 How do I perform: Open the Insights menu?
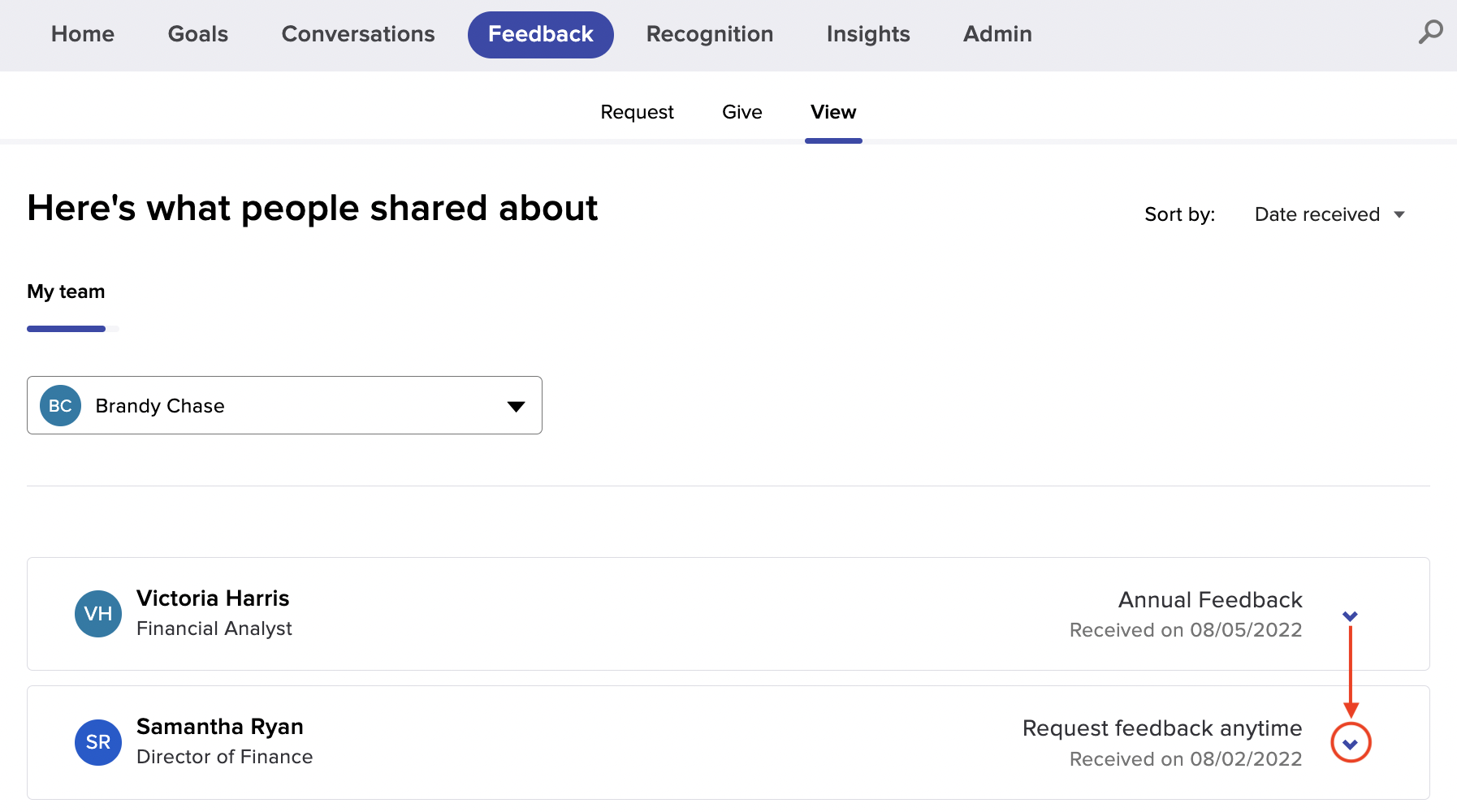[868, 34]
